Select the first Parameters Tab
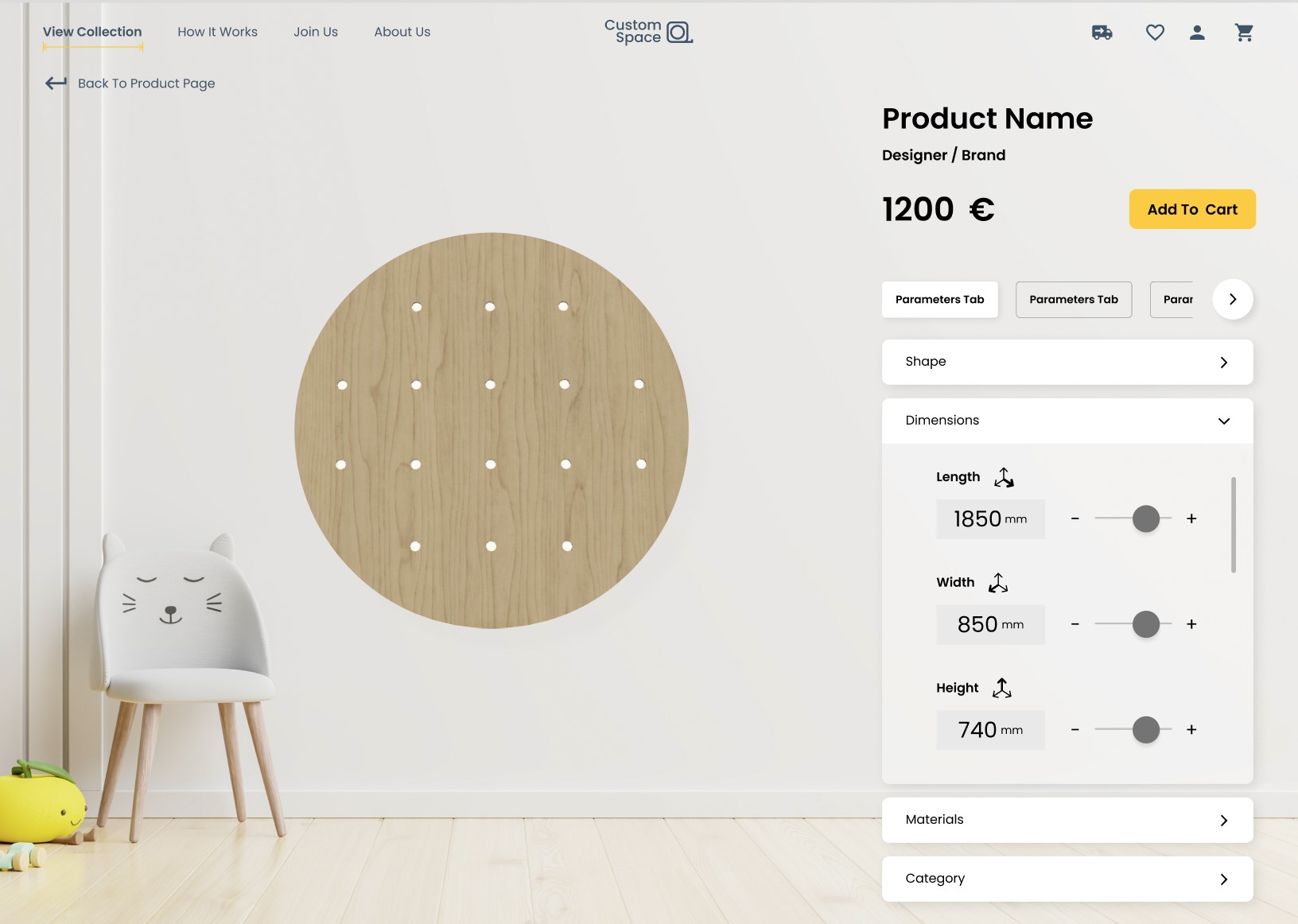1298x924 pixels. point(940,300)
